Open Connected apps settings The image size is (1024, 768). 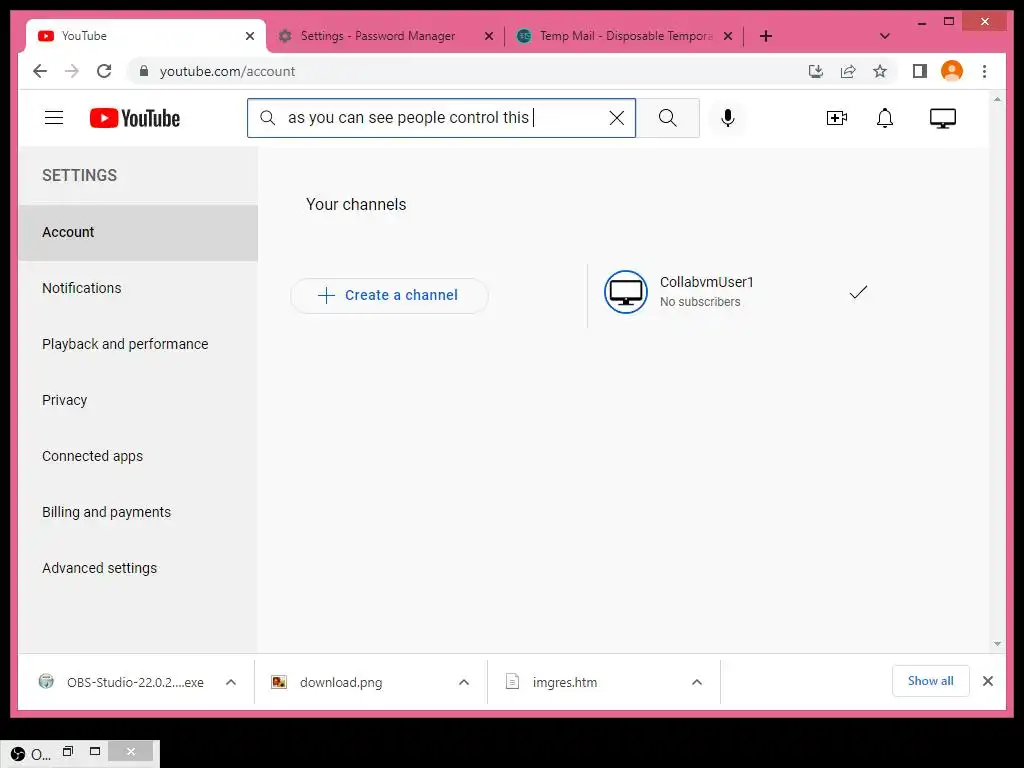[138, 456]
